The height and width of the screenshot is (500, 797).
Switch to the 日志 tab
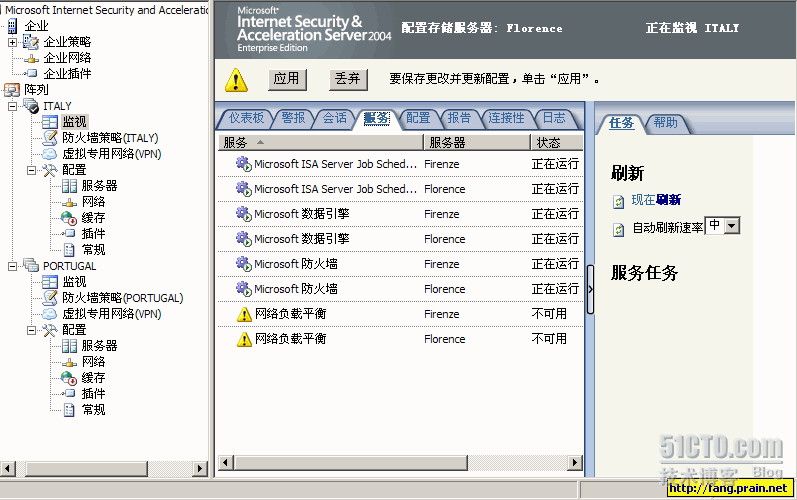pyautogui.click(x=554, y=118)
